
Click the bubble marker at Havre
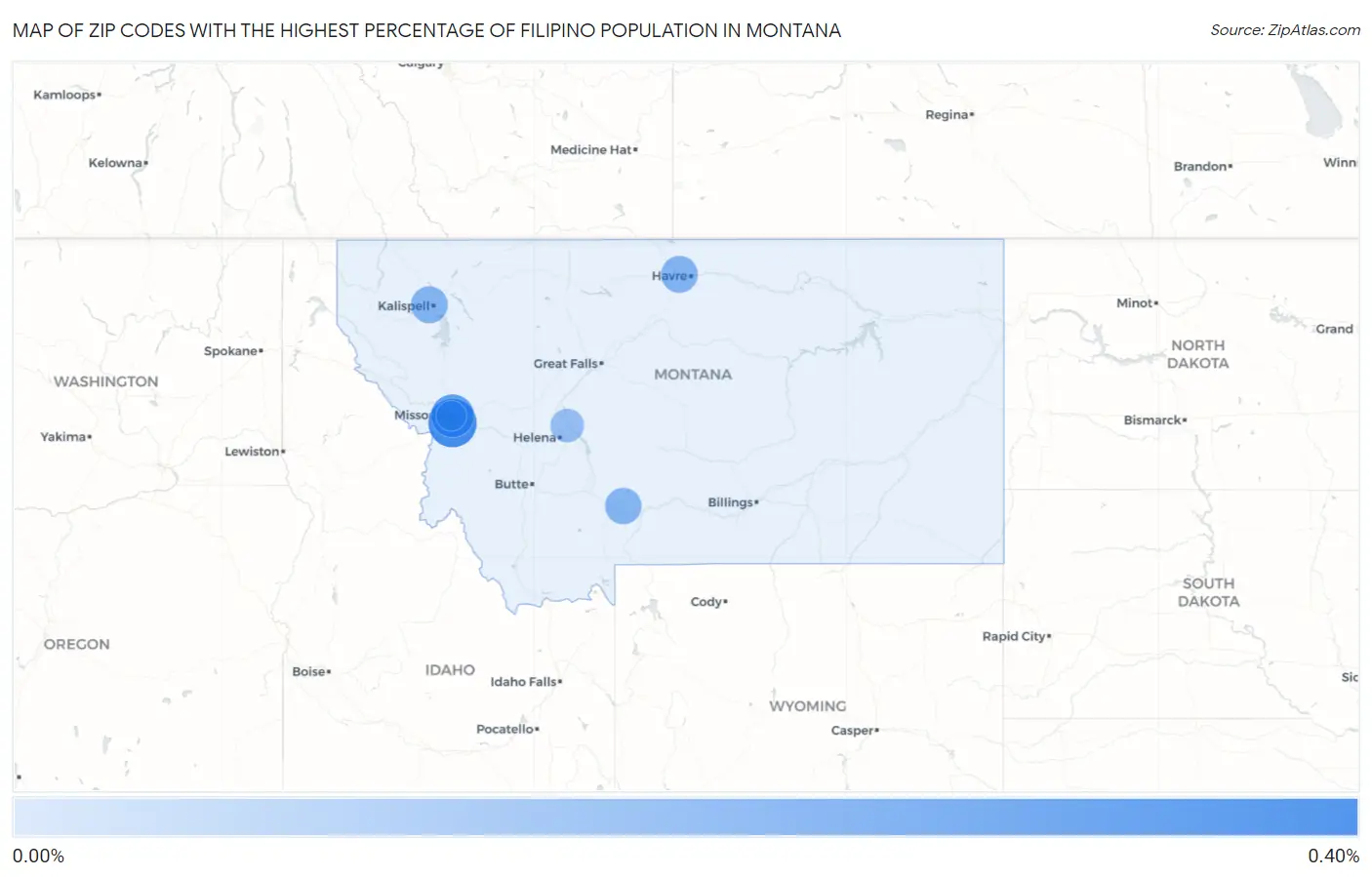pos(679,274)
